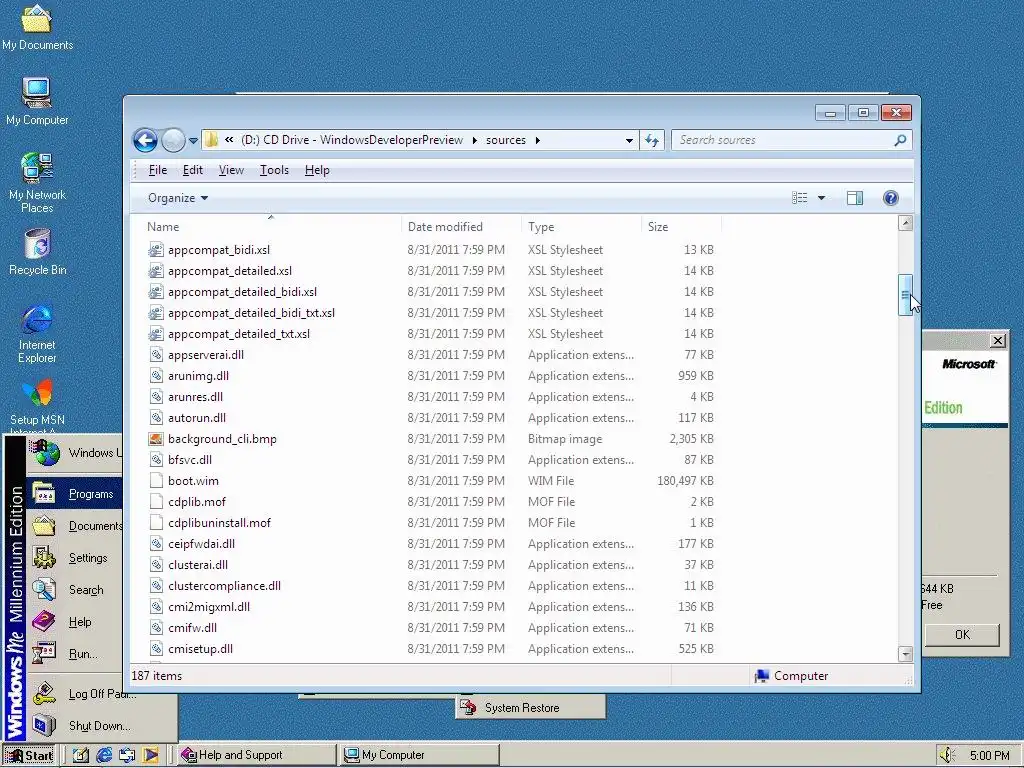Open the Tools menu

pos(274,170)
